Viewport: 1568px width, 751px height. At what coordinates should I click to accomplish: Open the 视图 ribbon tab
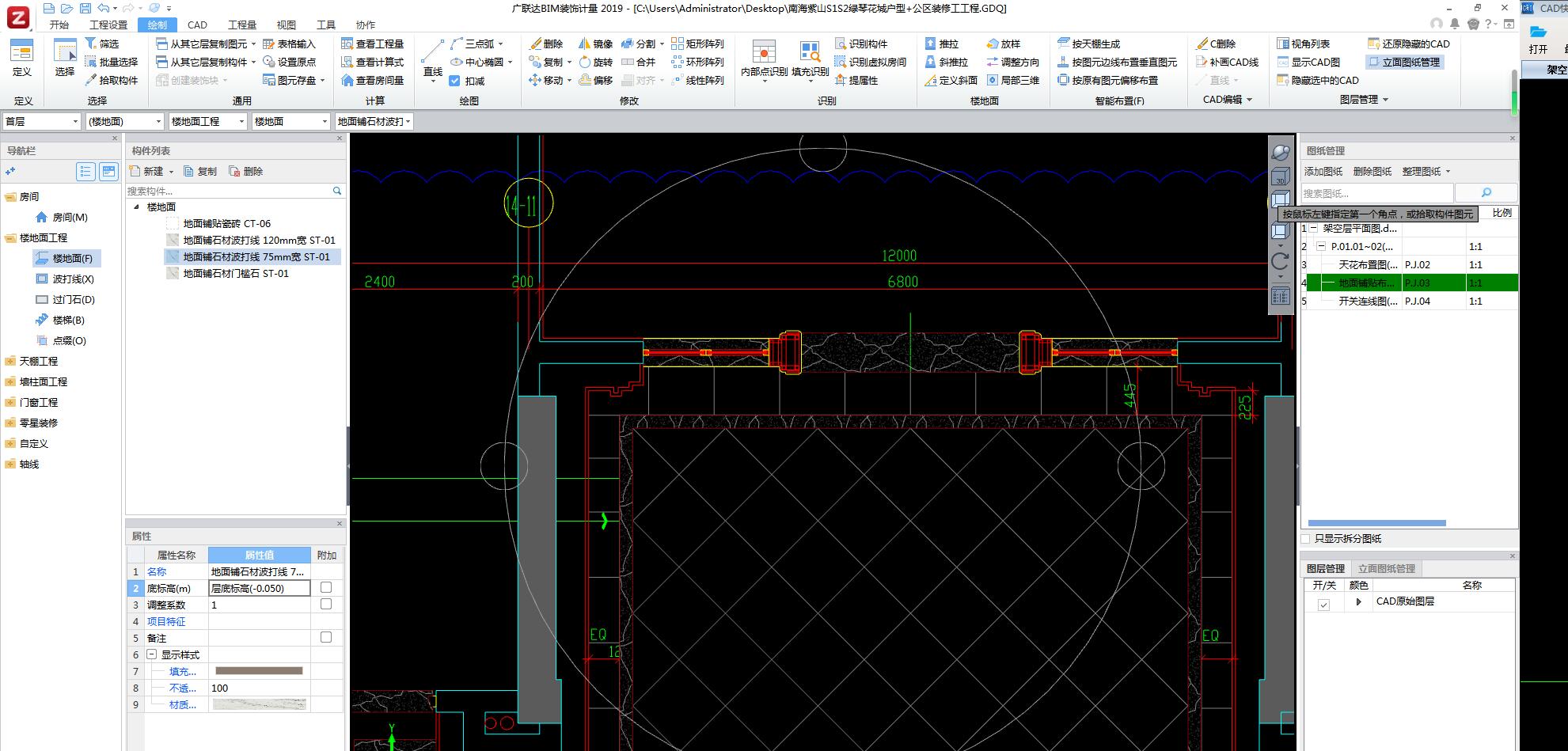pos(287,25)
